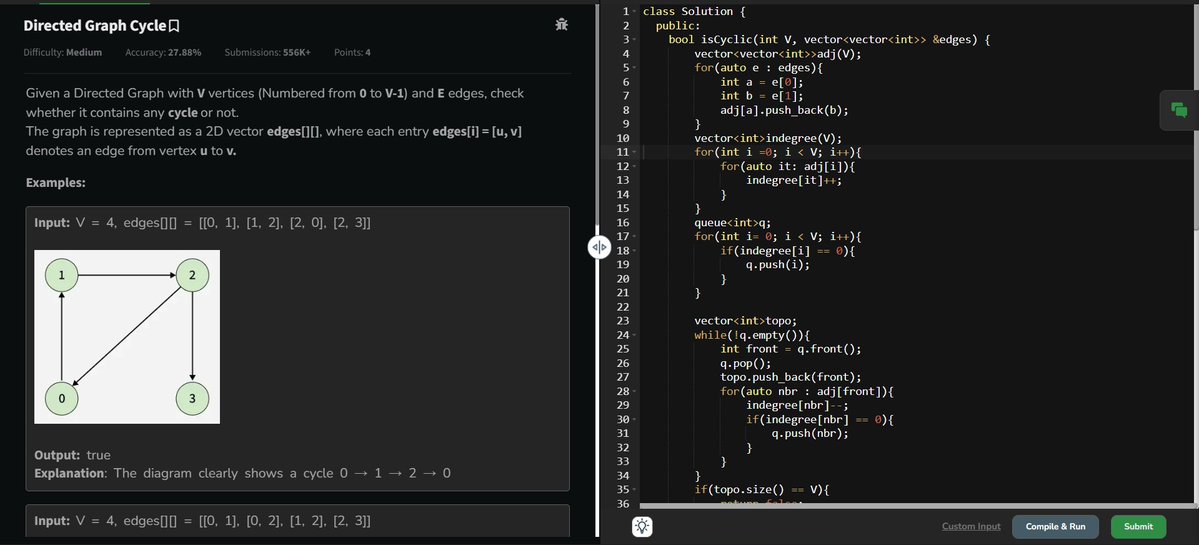
Task: Place cursor on line 16 queue<int>q
Action: pyautogui.click(x=733, y=223)
